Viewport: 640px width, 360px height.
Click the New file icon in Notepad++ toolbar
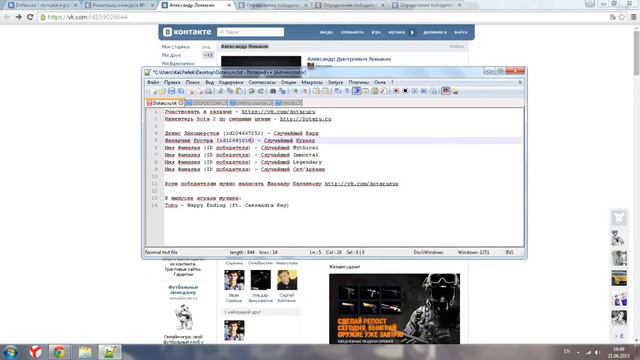click(x=153, y=91)
